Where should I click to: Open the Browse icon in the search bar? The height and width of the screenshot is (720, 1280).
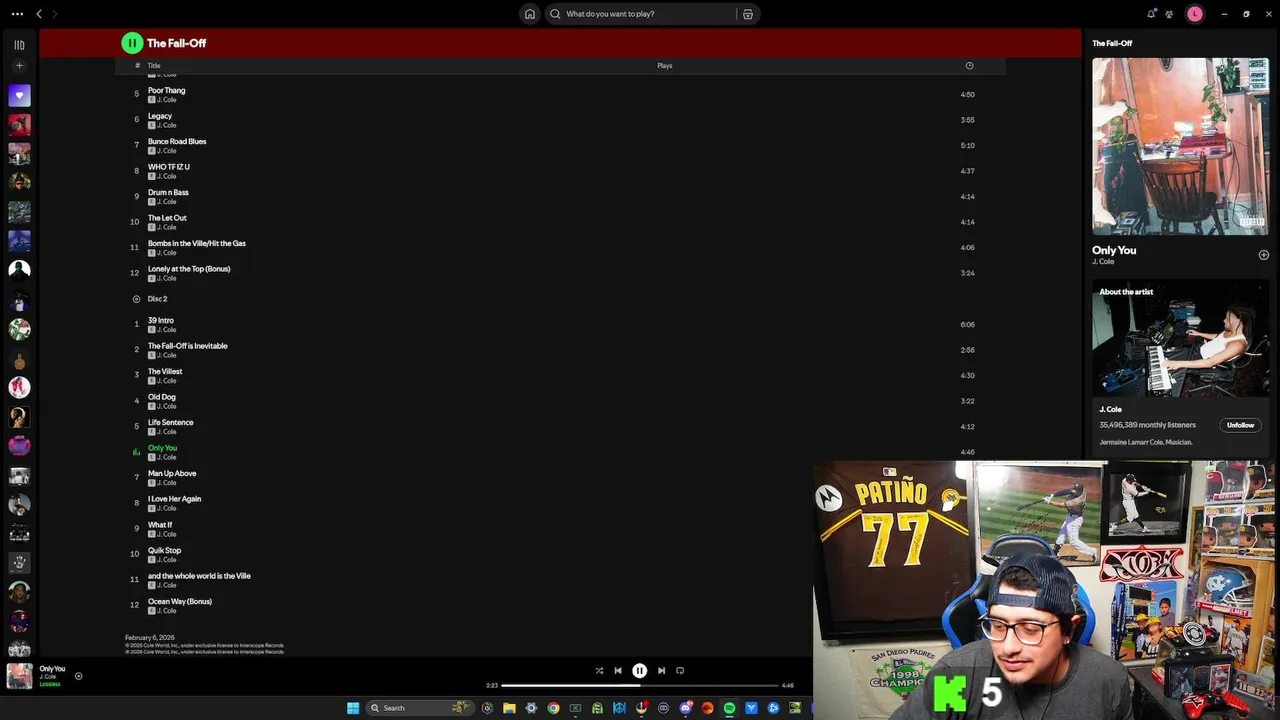[748, 14]
